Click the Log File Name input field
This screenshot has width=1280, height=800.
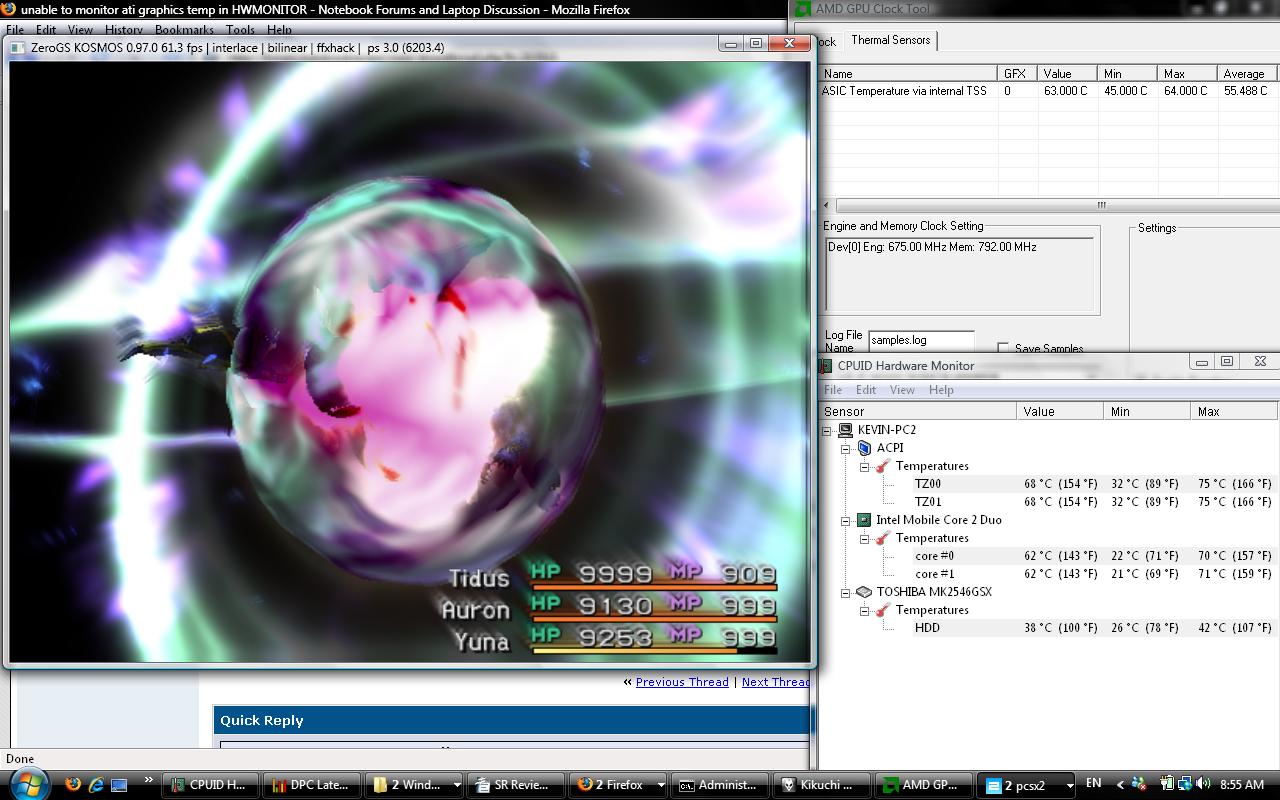[921, 340]
